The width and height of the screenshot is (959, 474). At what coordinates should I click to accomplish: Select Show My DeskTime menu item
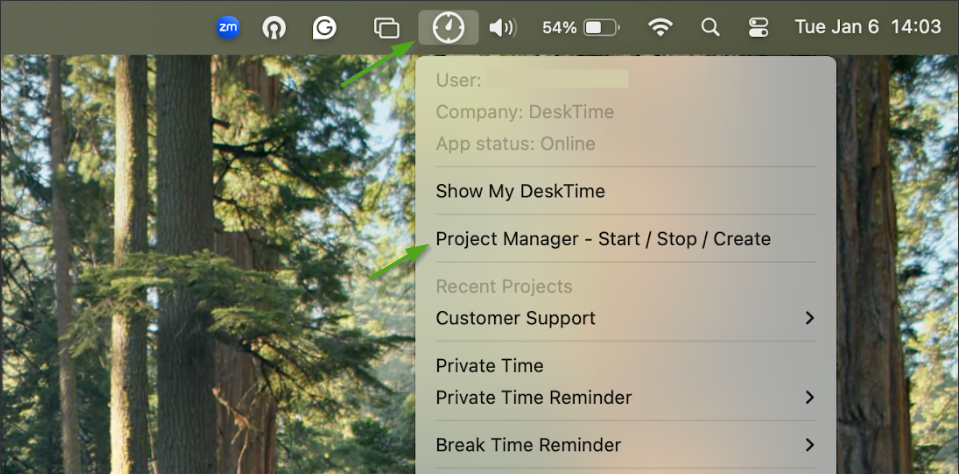click(520, 191)
